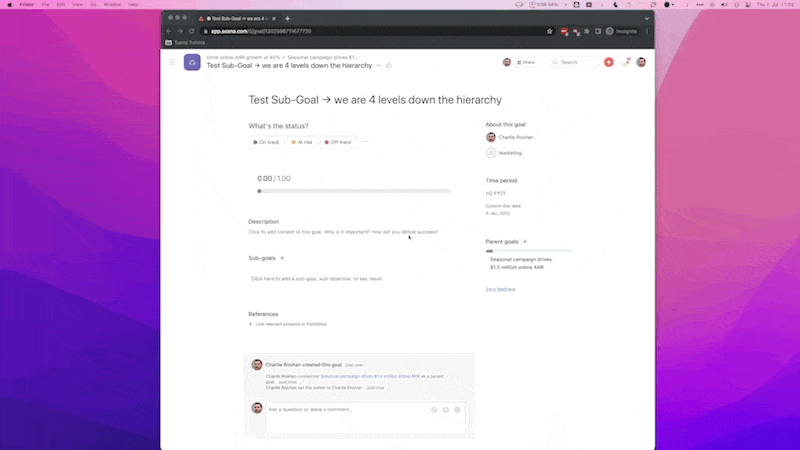Add a sub-goal with plus icon
Image resolution: width=800 pixels, height=450 pixels.
[282, 258]
